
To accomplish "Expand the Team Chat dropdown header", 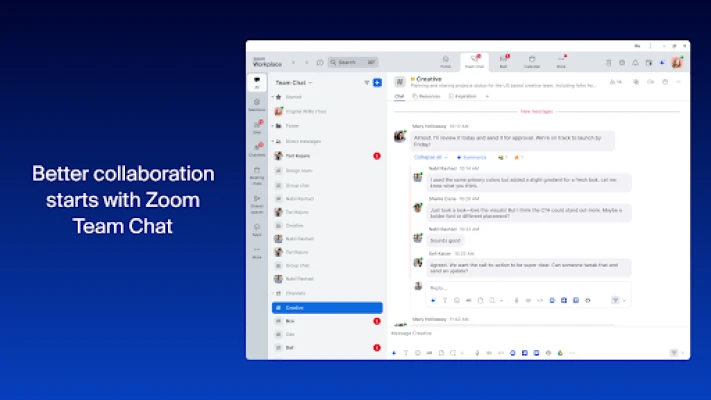I will pos(294,83).
